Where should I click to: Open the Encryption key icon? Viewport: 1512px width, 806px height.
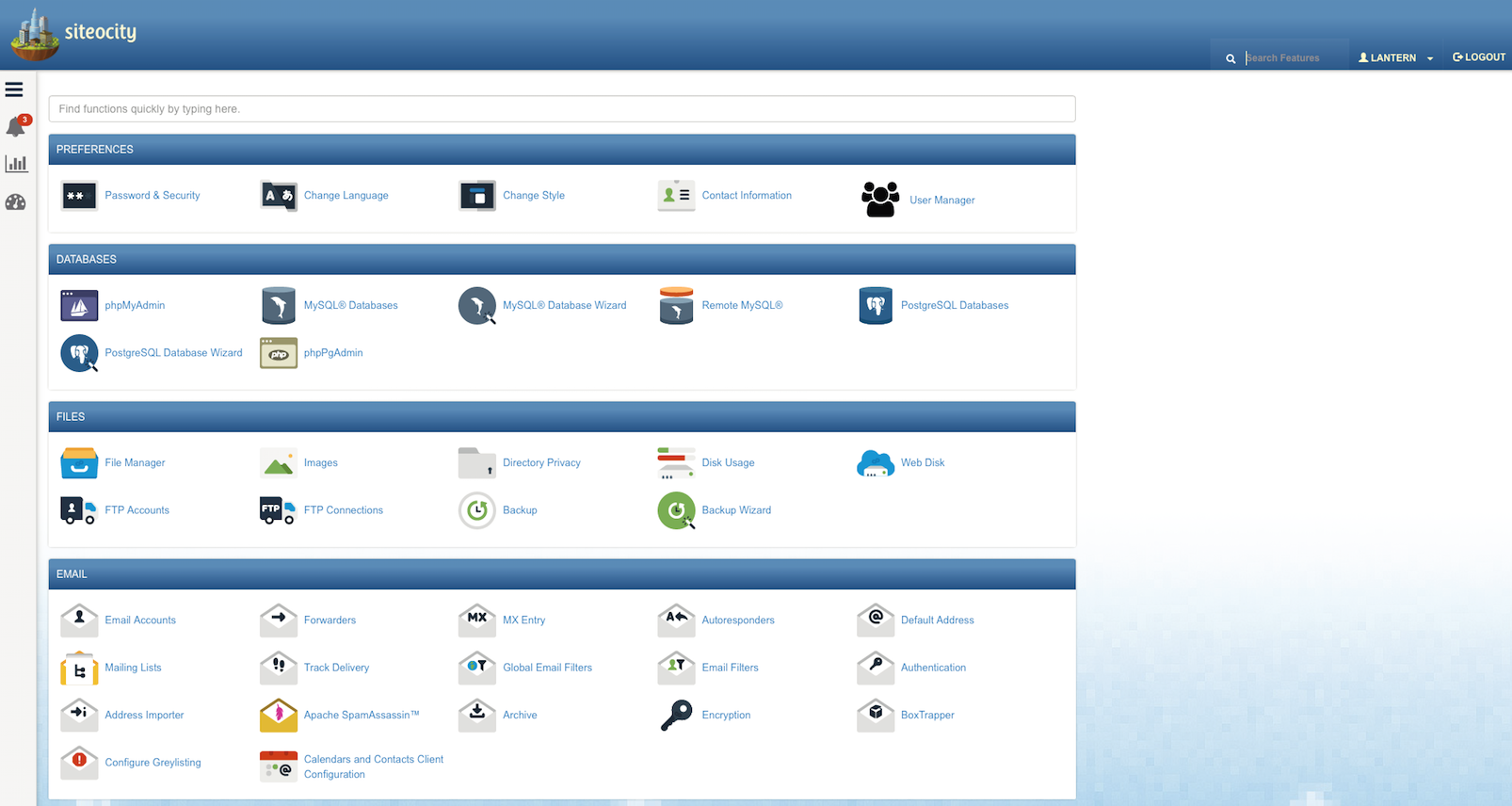[x=676, y=716]
